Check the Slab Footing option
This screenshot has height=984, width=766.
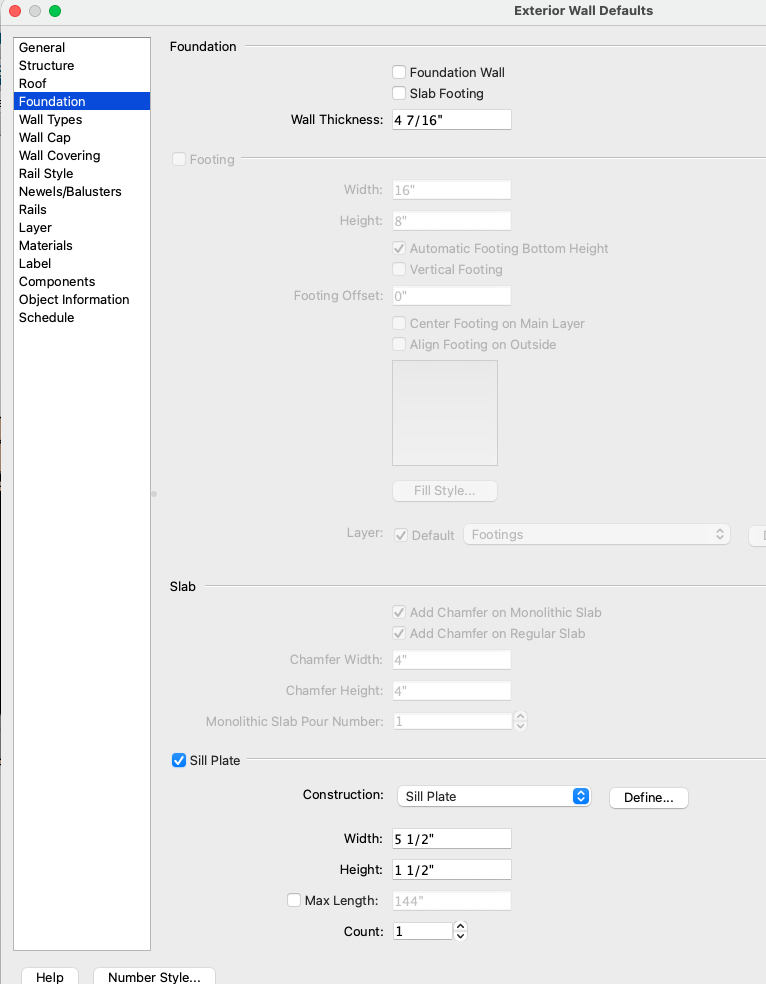coord(399,93)
